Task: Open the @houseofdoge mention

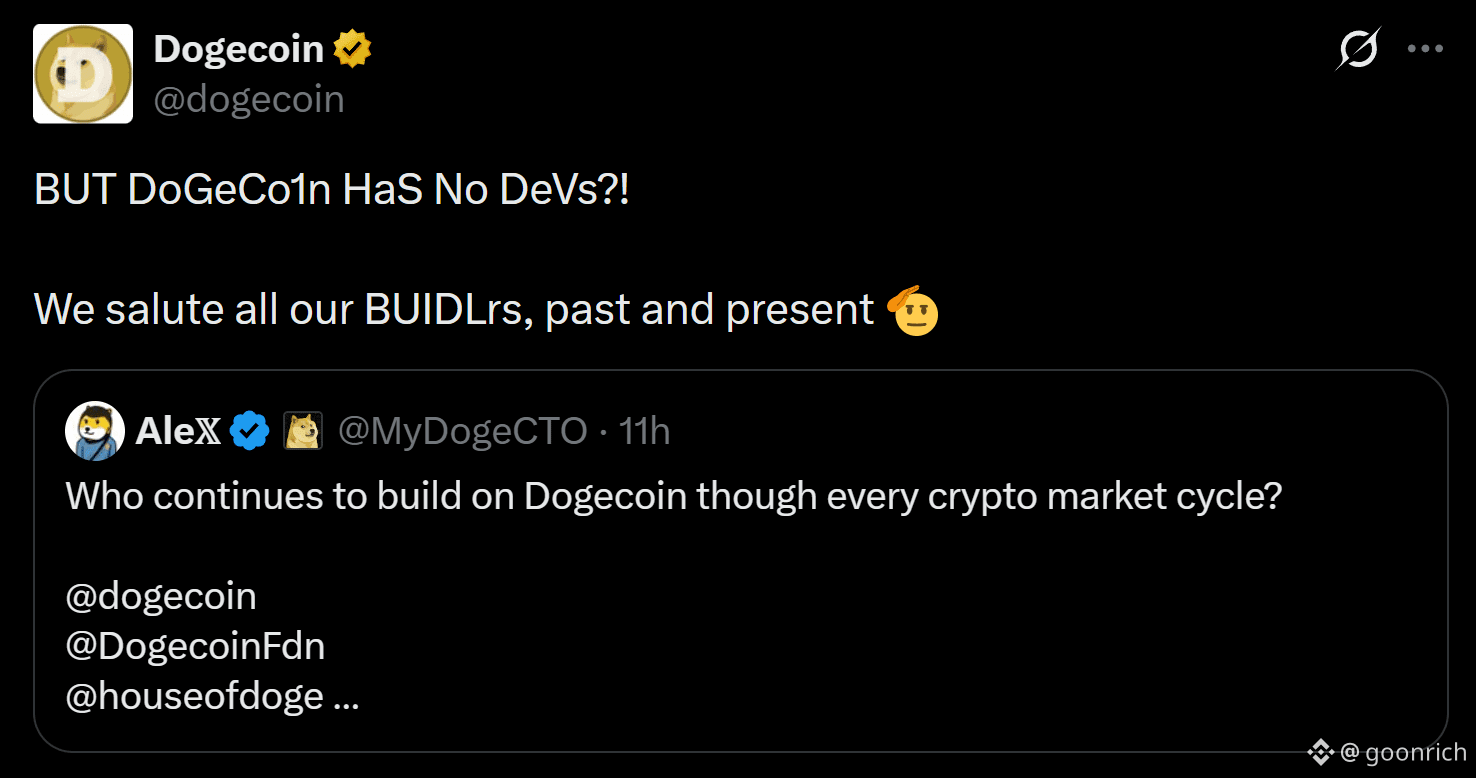Action: click(195, 696)
